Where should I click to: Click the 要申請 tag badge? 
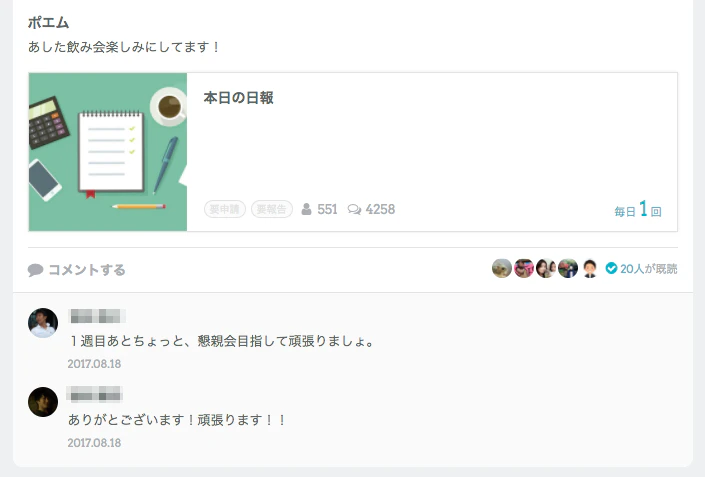coord(225,209)
